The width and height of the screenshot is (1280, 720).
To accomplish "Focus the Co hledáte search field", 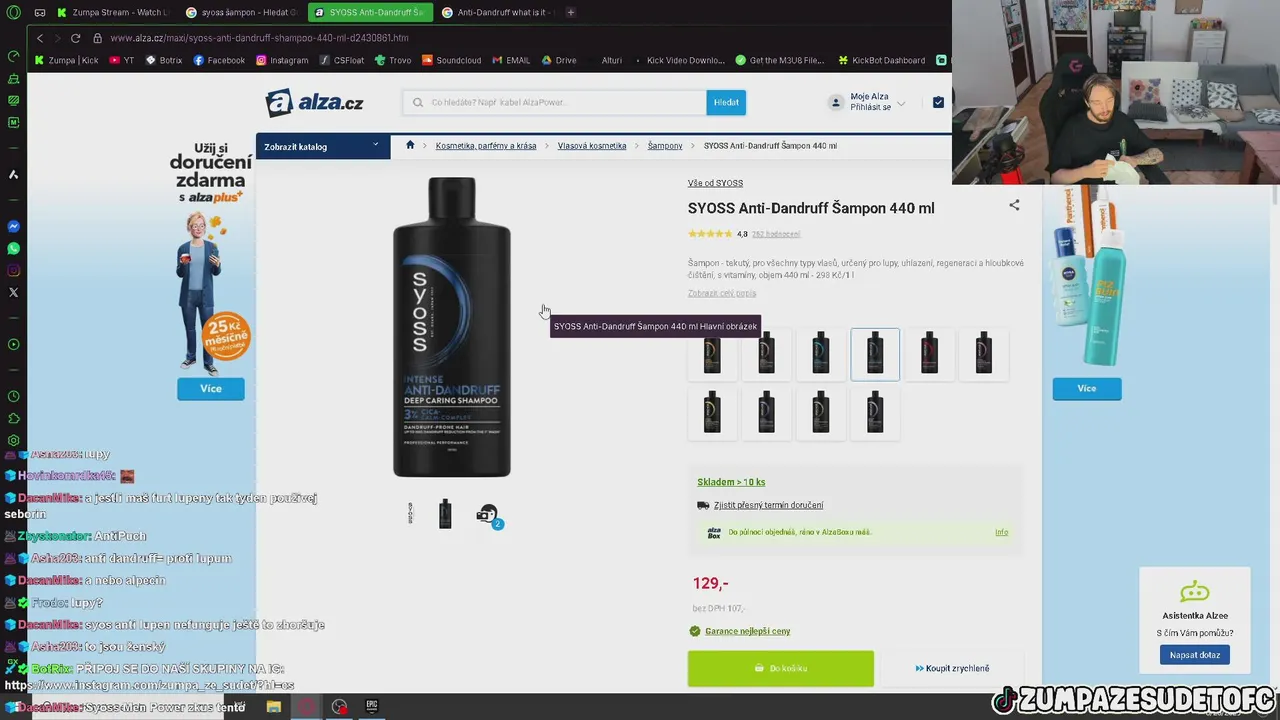I will [x=555, y=102].
